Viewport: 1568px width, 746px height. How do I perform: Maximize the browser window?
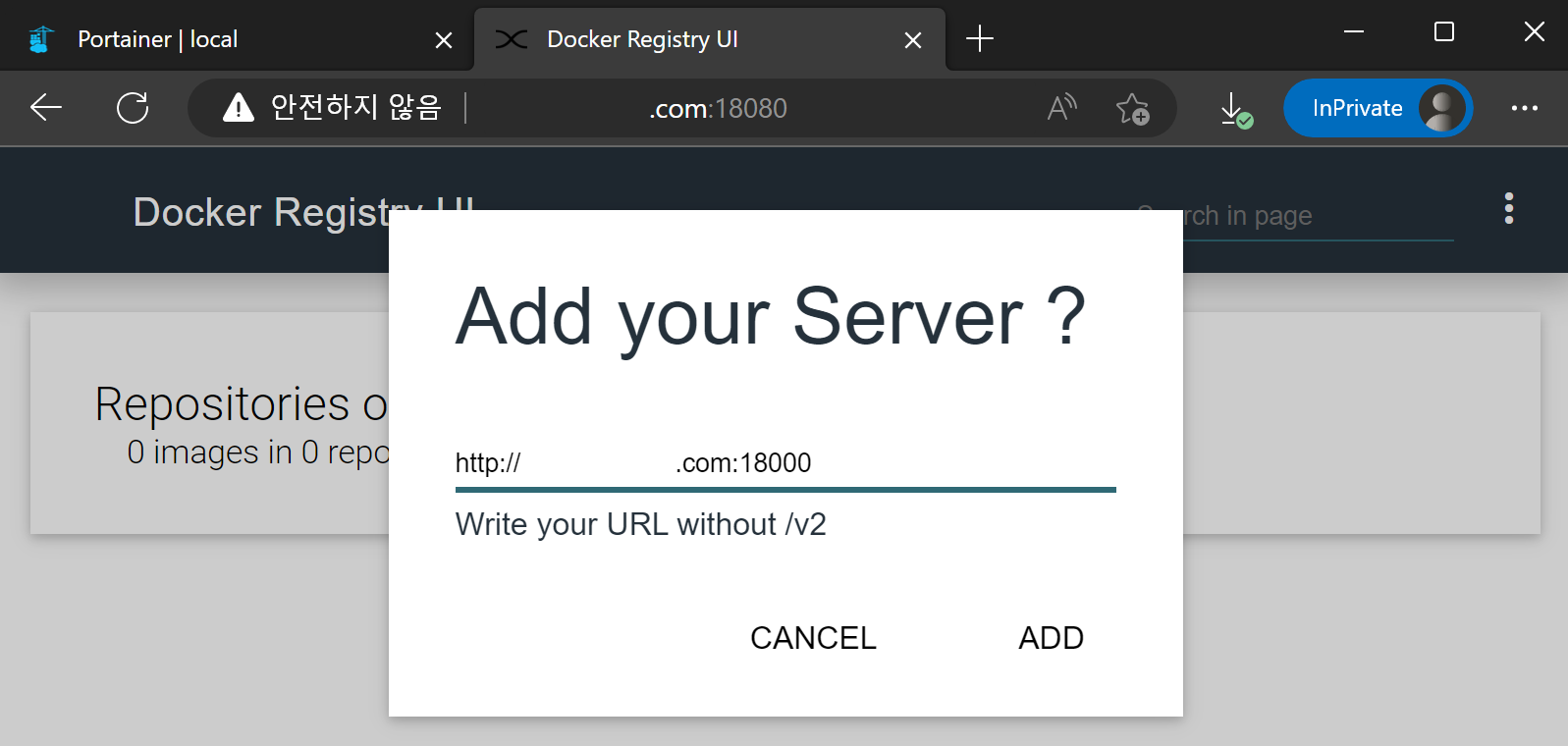(x=1444, y=31)
